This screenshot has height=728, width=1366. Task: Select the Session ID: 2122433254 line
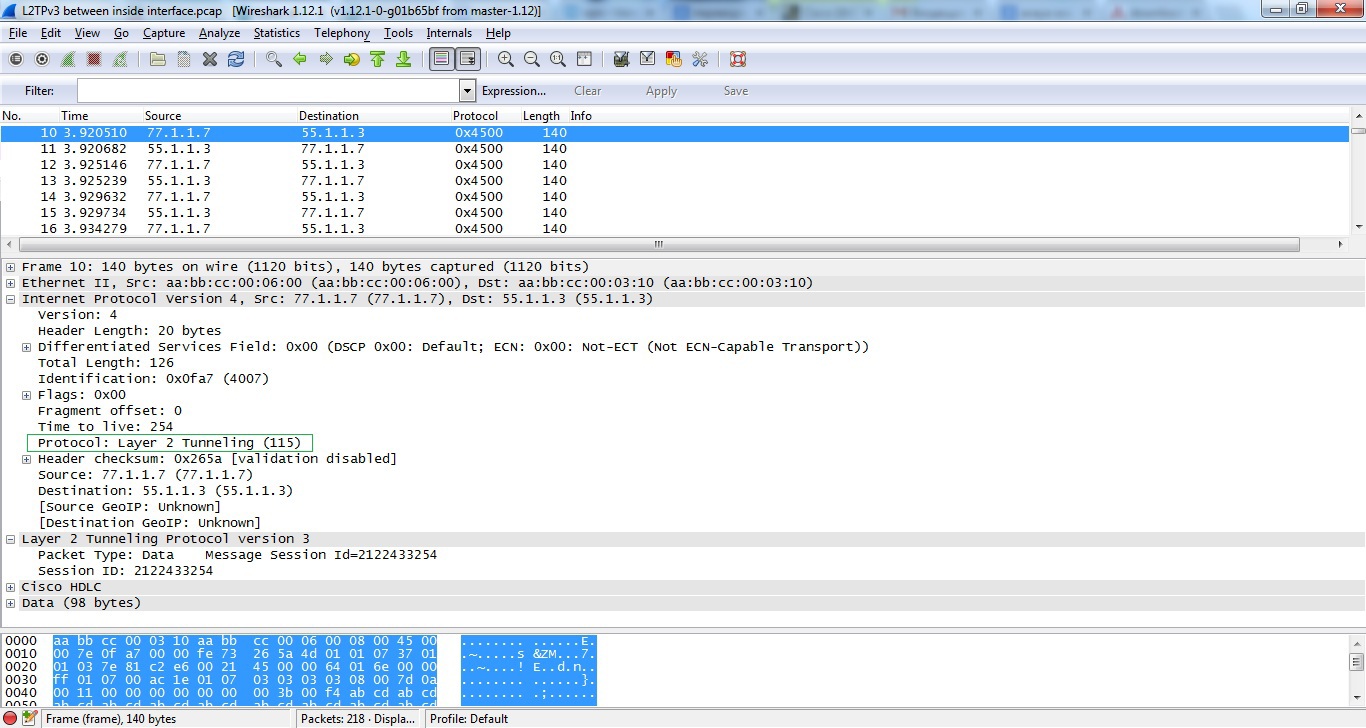coord(125,571)
